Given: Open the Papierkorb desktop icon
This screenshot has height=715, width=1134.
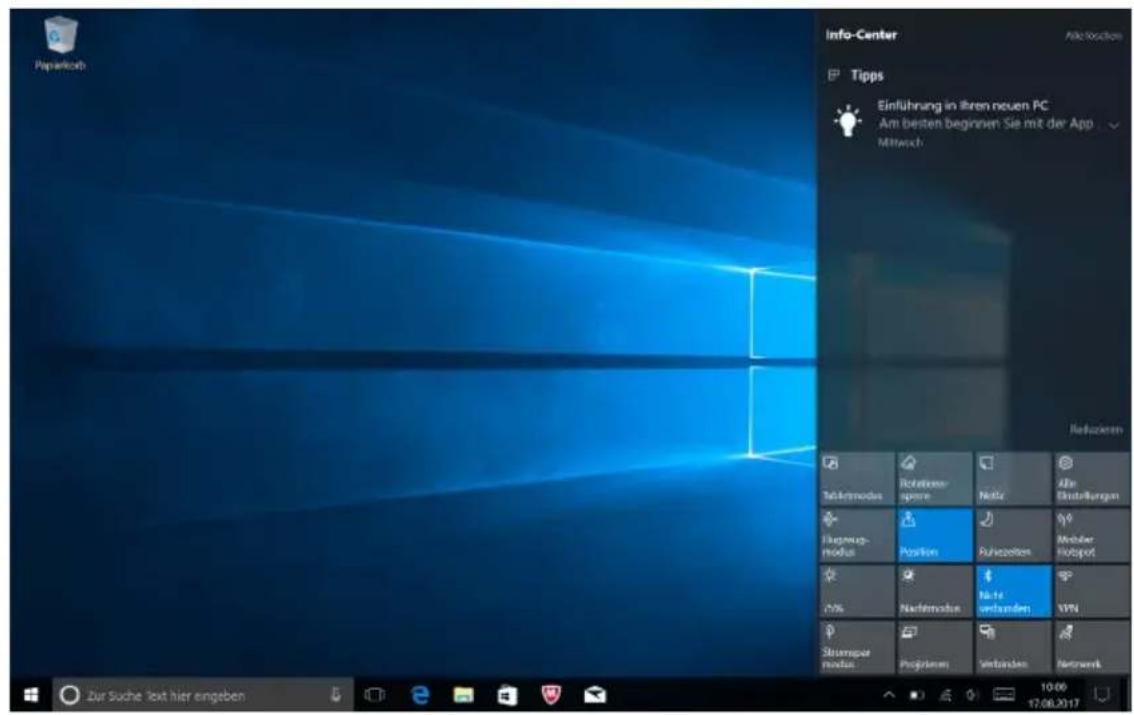Looking at the screenshot, I should [x=60, y=43].
